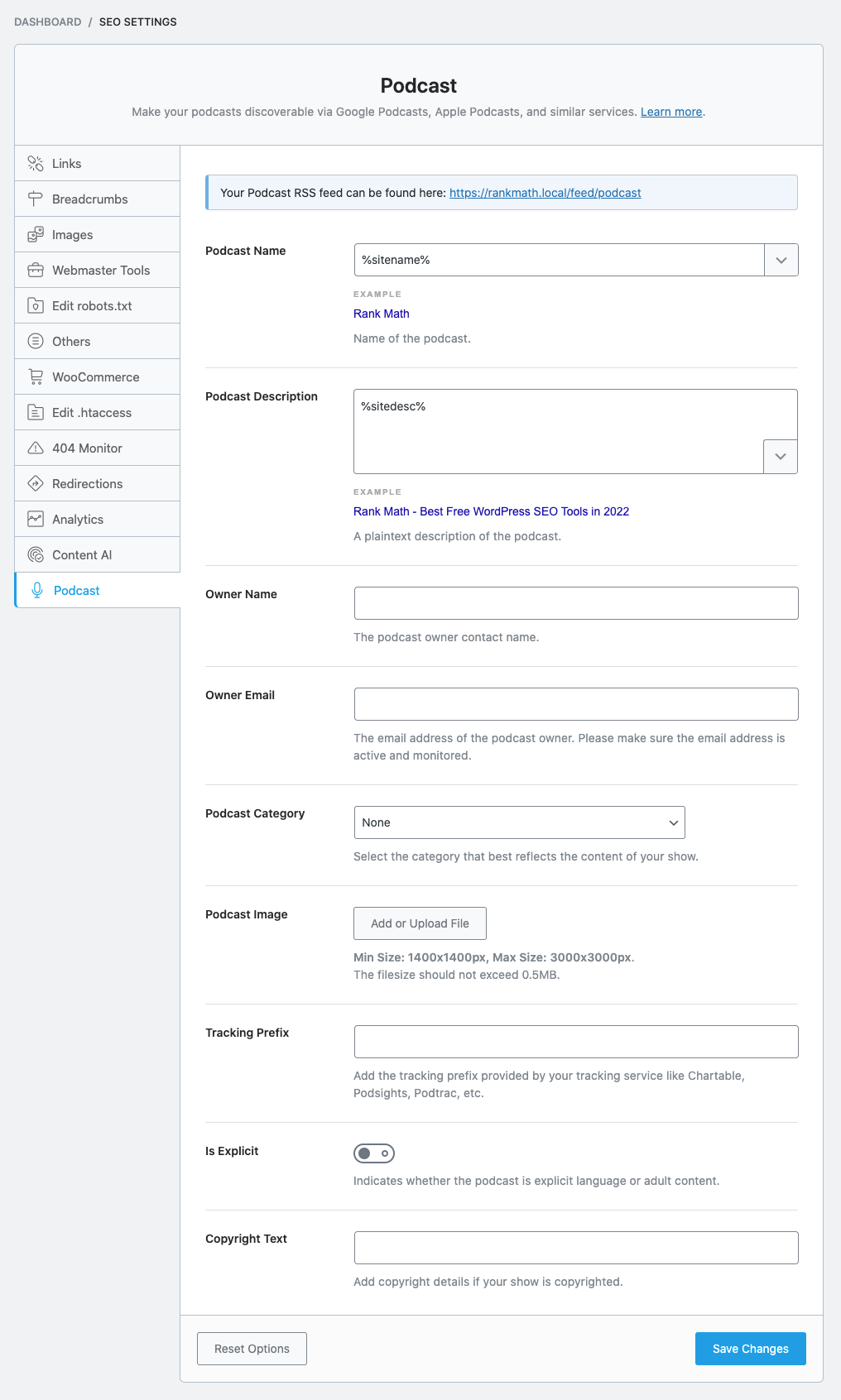Click the Reset Options button

coord(252,1349)
